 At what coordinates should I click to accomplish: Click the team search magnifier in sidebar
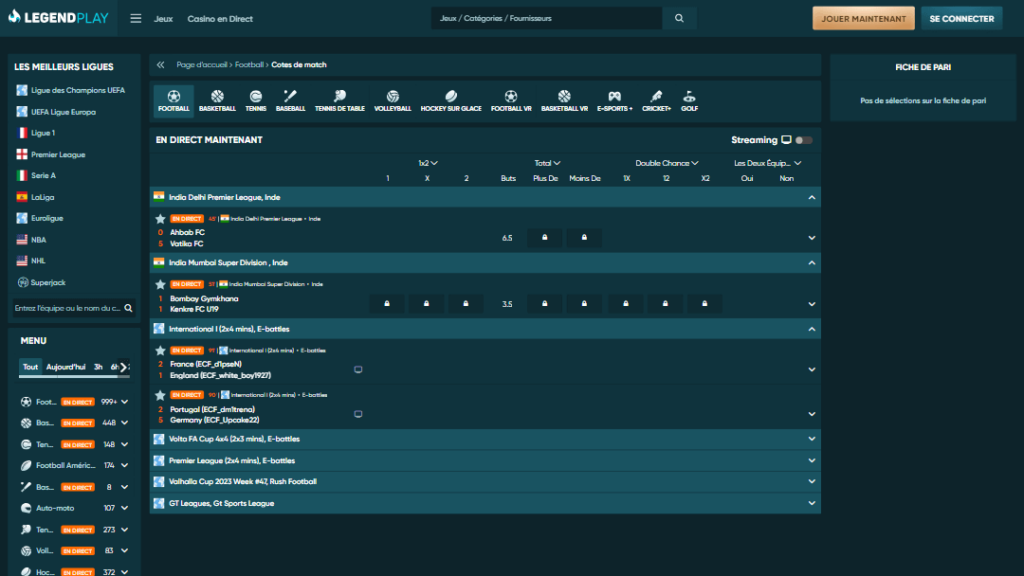[129, 308]
